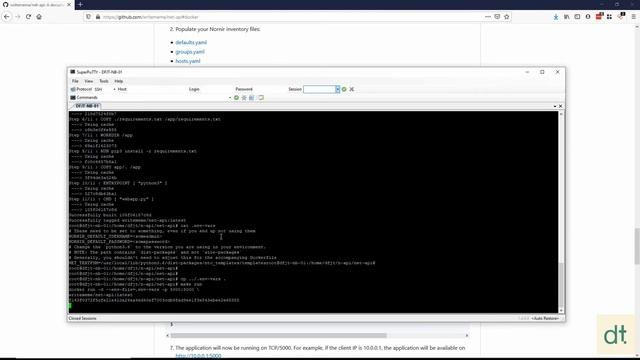
Task: Expand the Session dropdown arrow
Action: pos(338,89)
